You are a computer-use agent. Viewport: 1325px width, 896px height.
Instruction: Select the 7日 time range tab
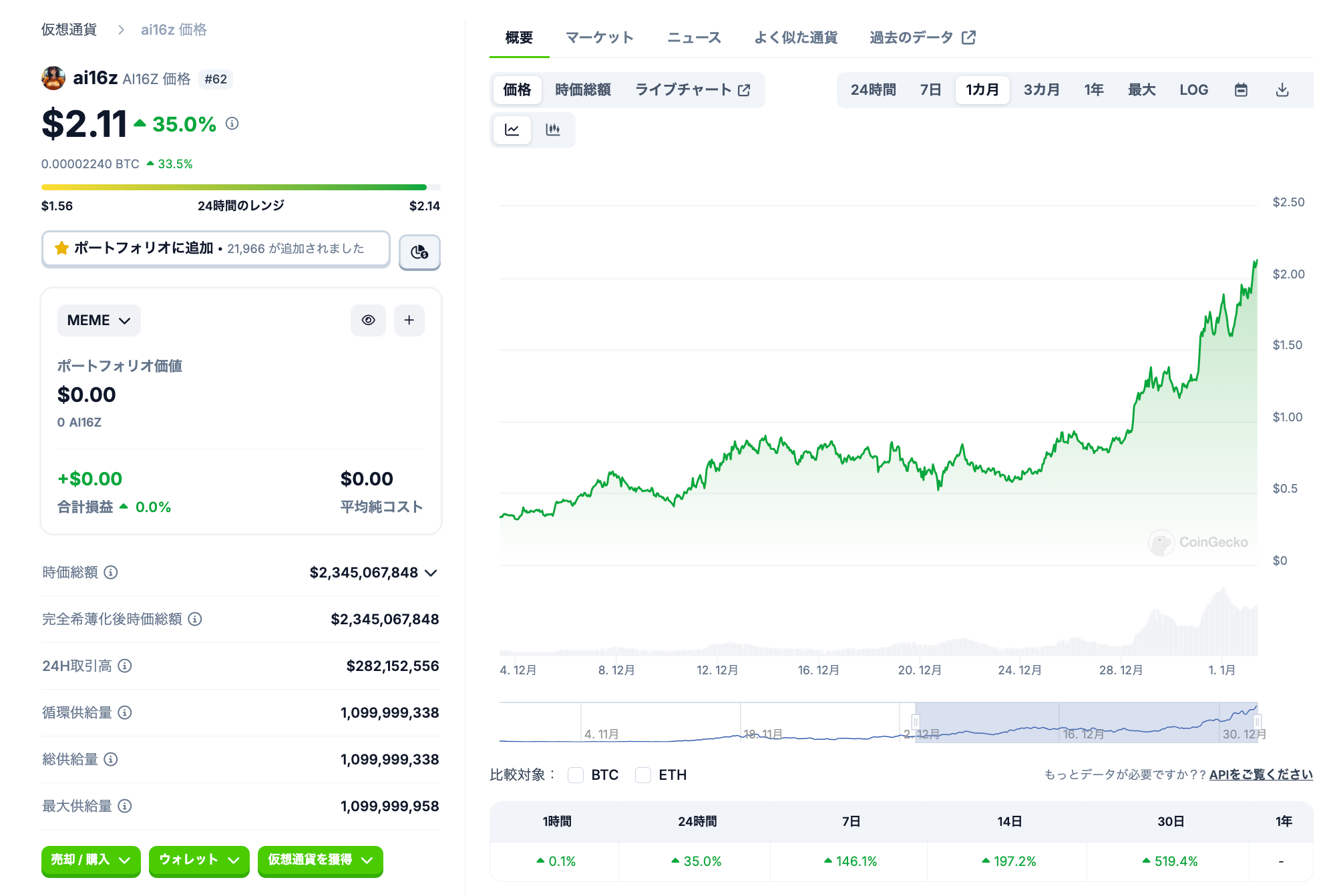(x=930, y=89)
